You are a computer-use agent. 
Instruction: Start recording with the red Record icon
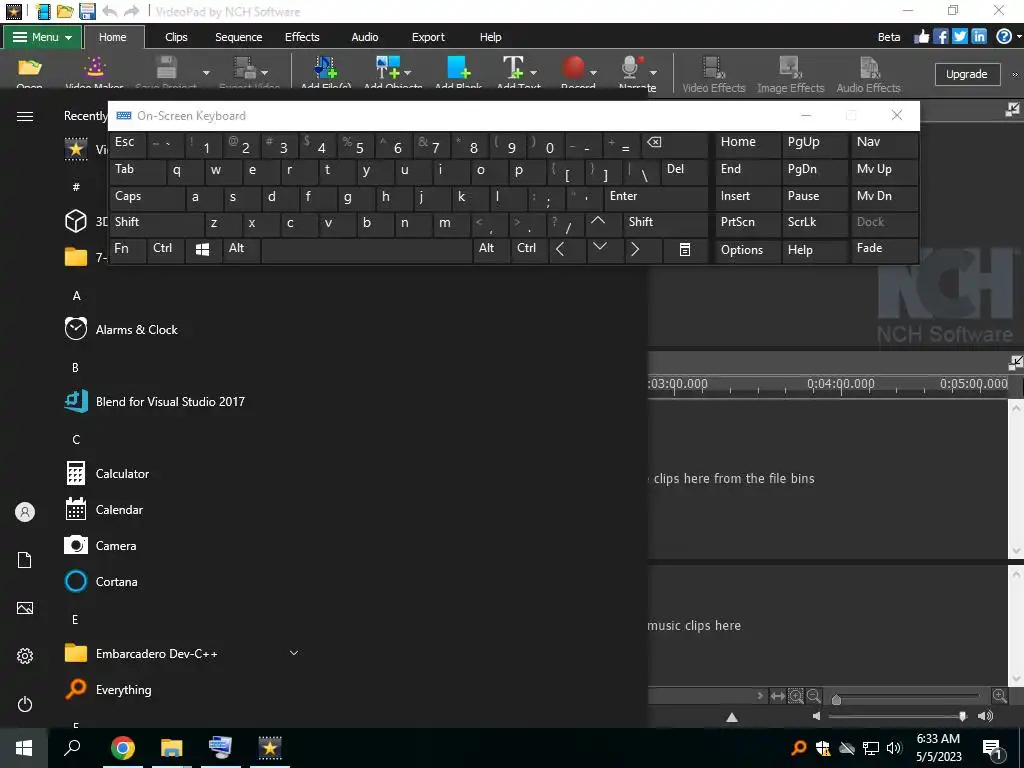pyautogui.click(x=573, y=67)
